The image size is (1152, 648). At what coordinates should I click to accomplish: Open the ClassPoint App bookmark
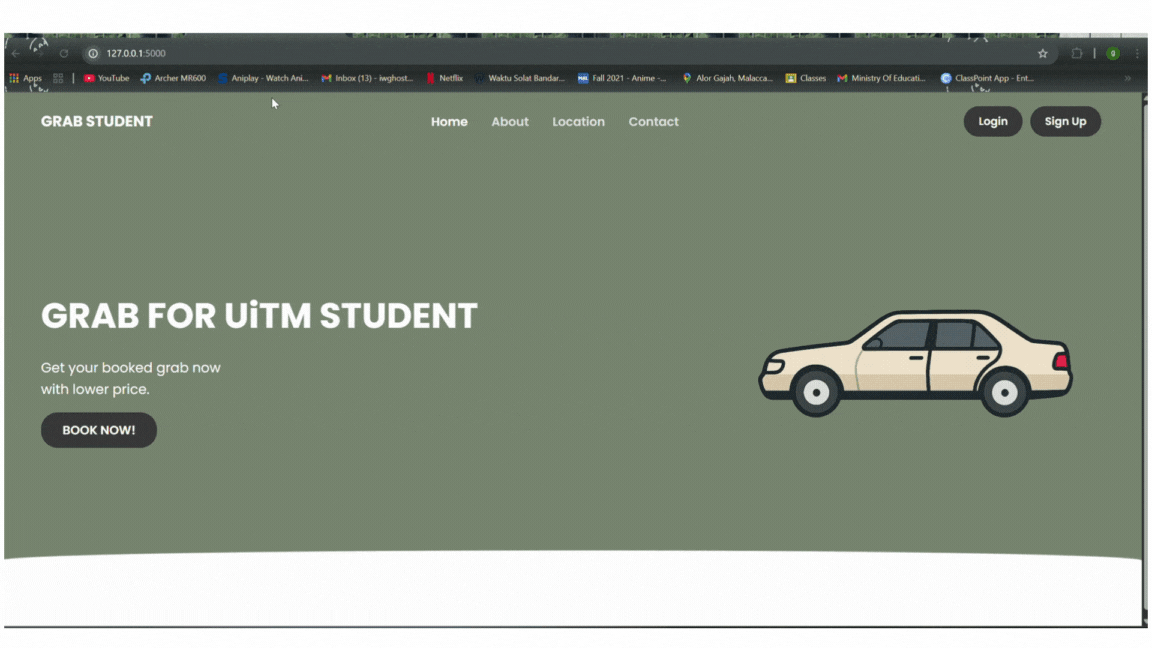pyautogui.click(x=987, y=78)
